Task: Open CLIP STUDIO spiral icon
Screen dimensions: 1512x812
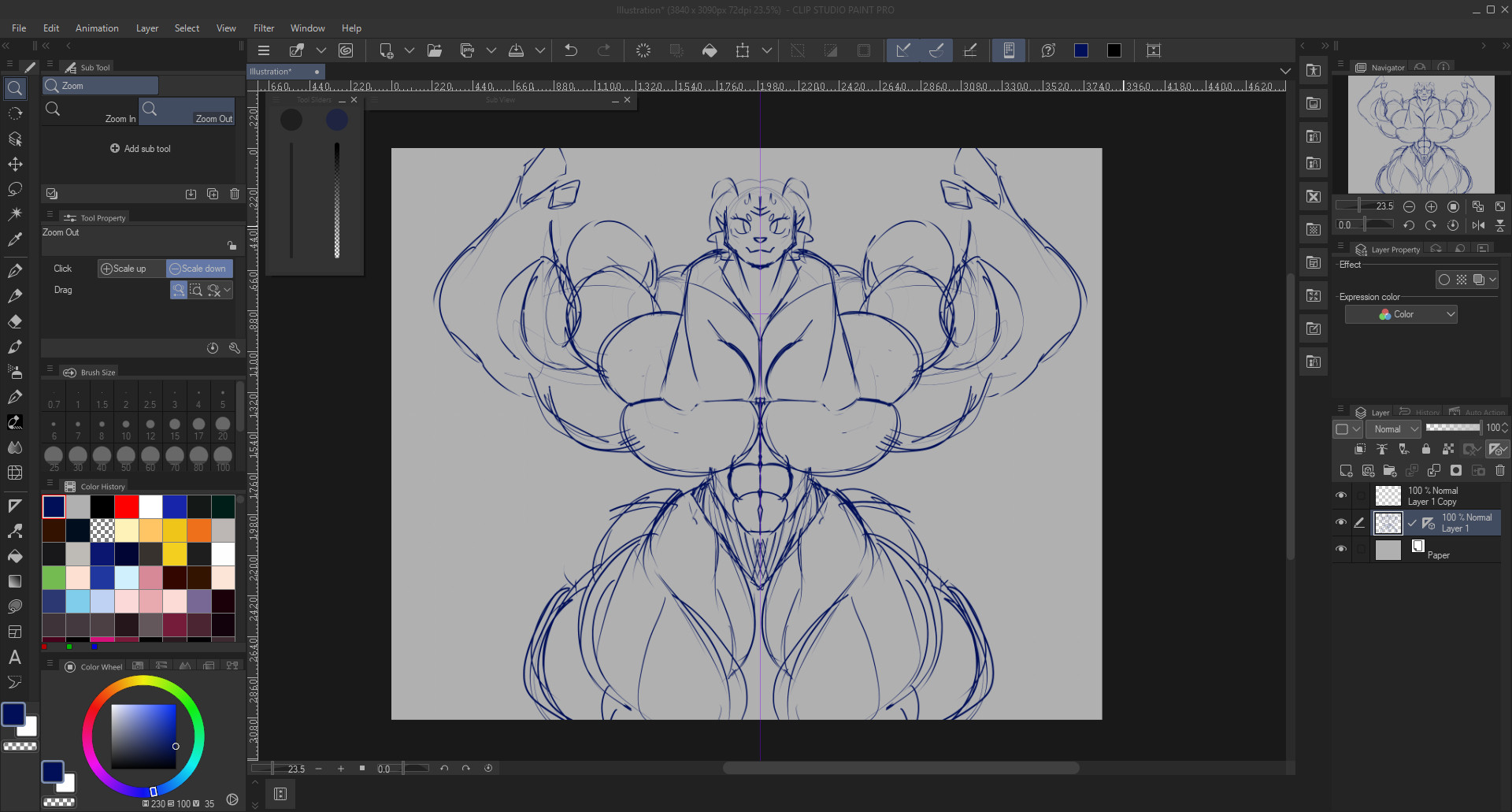Action: click(x=346, y=50)
